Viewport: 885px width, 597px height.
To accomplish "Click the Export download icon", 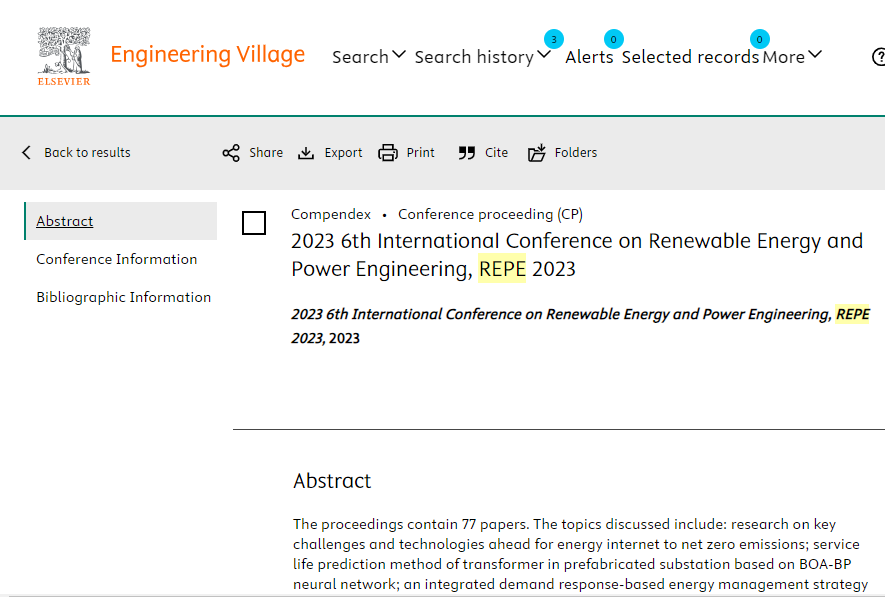I will pyautogui.click(x=306, y=153).
